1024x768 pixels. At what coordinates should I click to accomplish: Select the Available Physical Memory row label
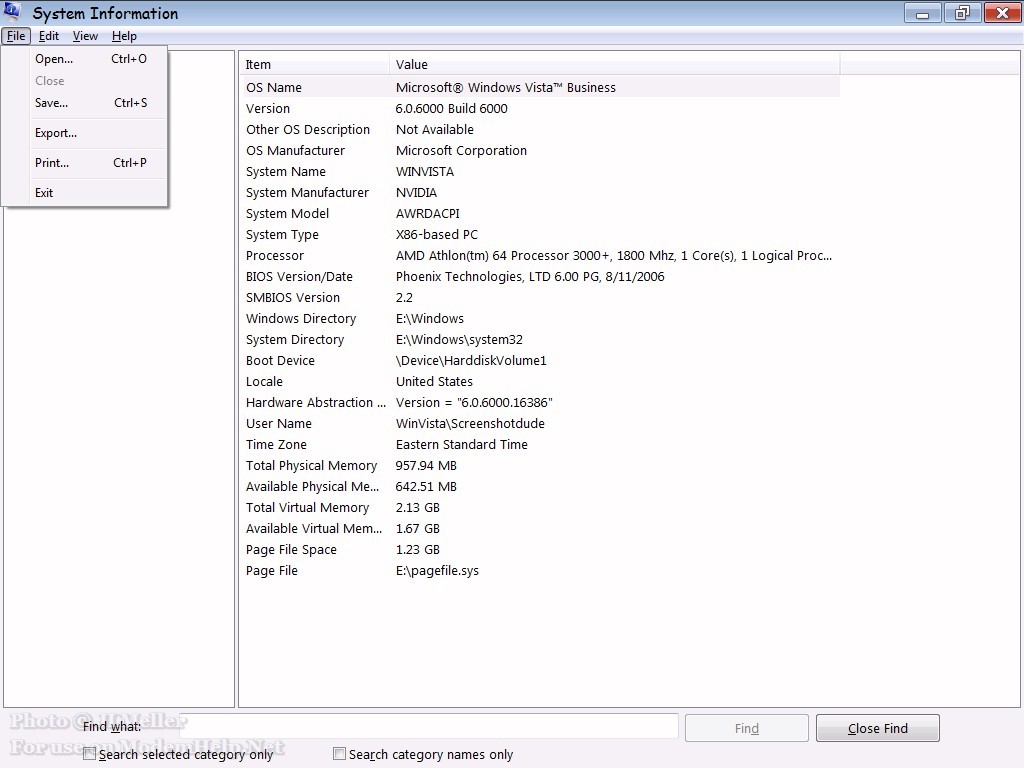click(x=312, y=487)
